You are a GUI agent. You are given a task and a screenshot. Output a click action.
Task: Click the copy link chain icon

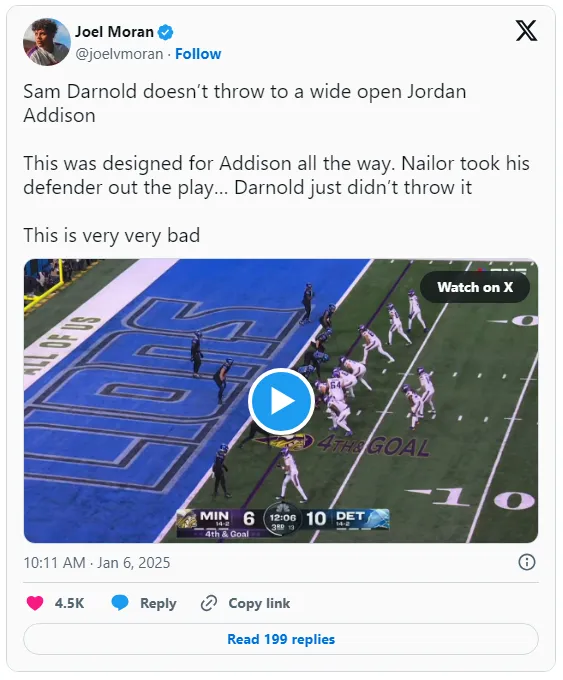(x=209, y=603)
